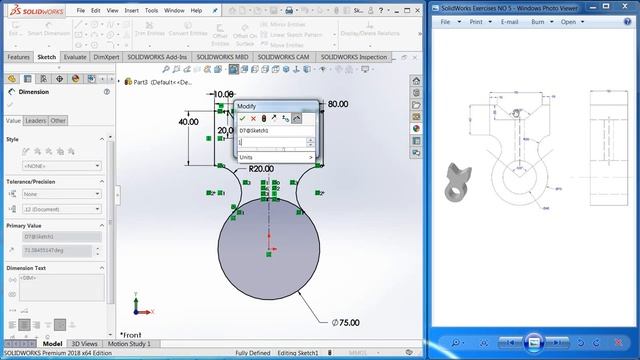
Task: Cancel changes with red X in Modify dialog
Action: 253,118
